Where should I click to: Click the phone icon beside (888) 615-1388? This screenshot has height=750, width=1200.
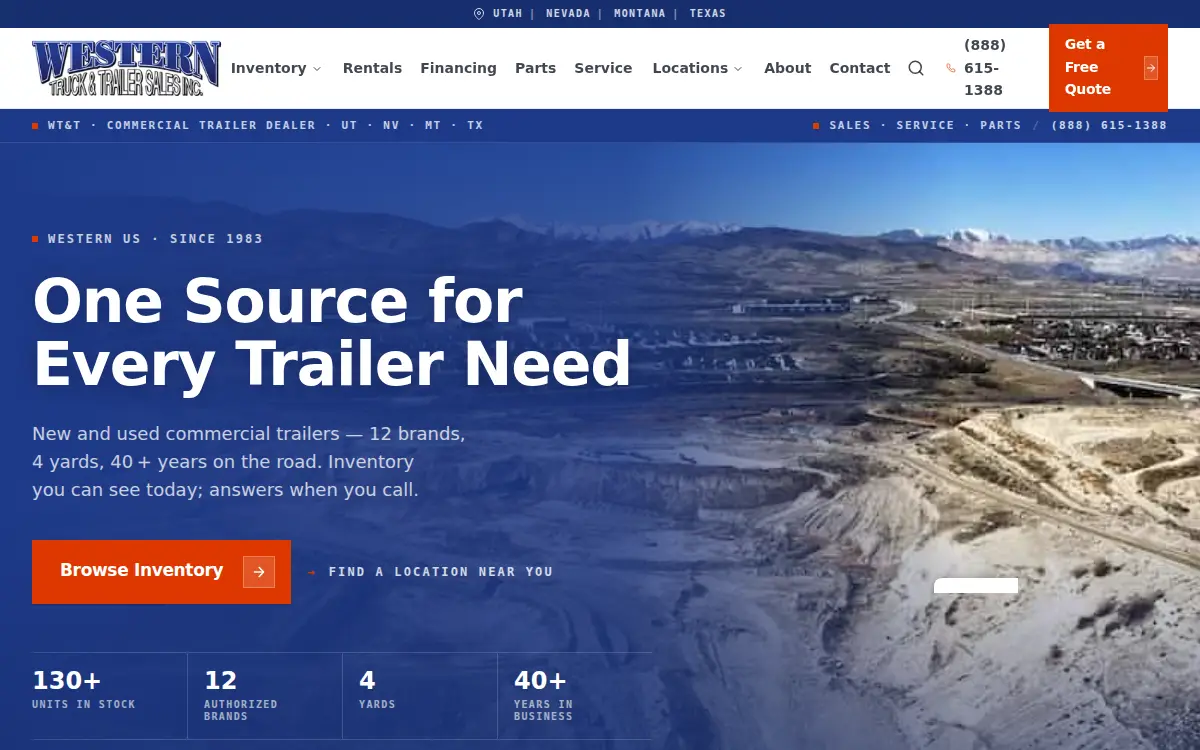tap(950, 68)
